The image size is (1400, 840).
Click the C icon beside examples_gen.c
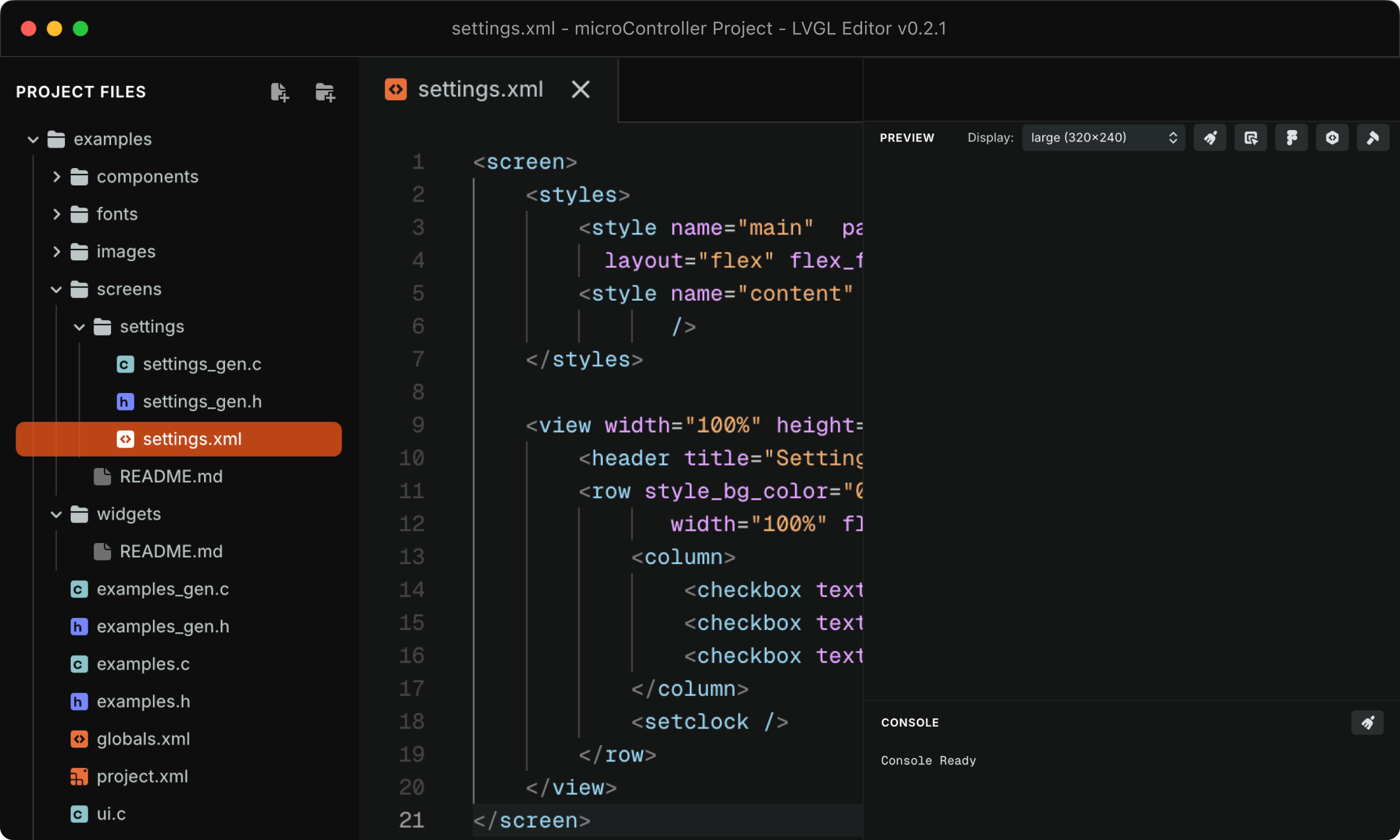click(79, 589)
